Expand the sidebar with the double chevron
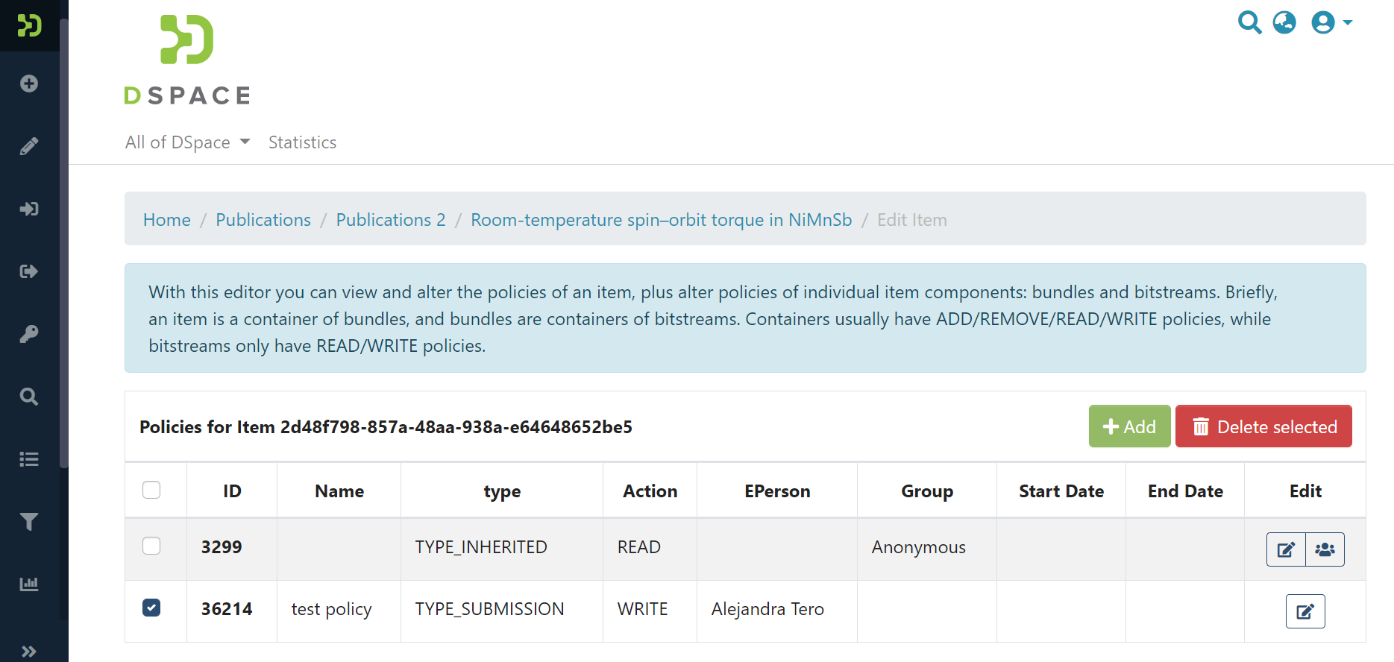This screenshot has width=1394, height=662. 29,651
